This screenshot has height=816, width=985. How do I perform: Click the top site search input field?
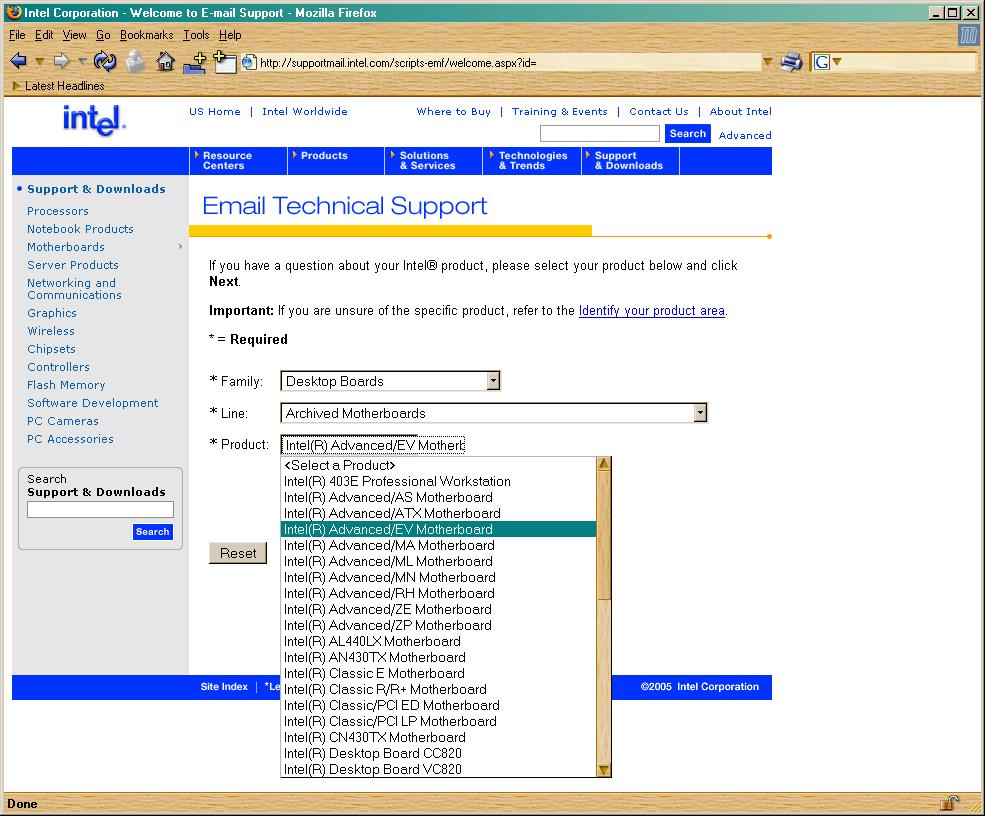(600, 133)
